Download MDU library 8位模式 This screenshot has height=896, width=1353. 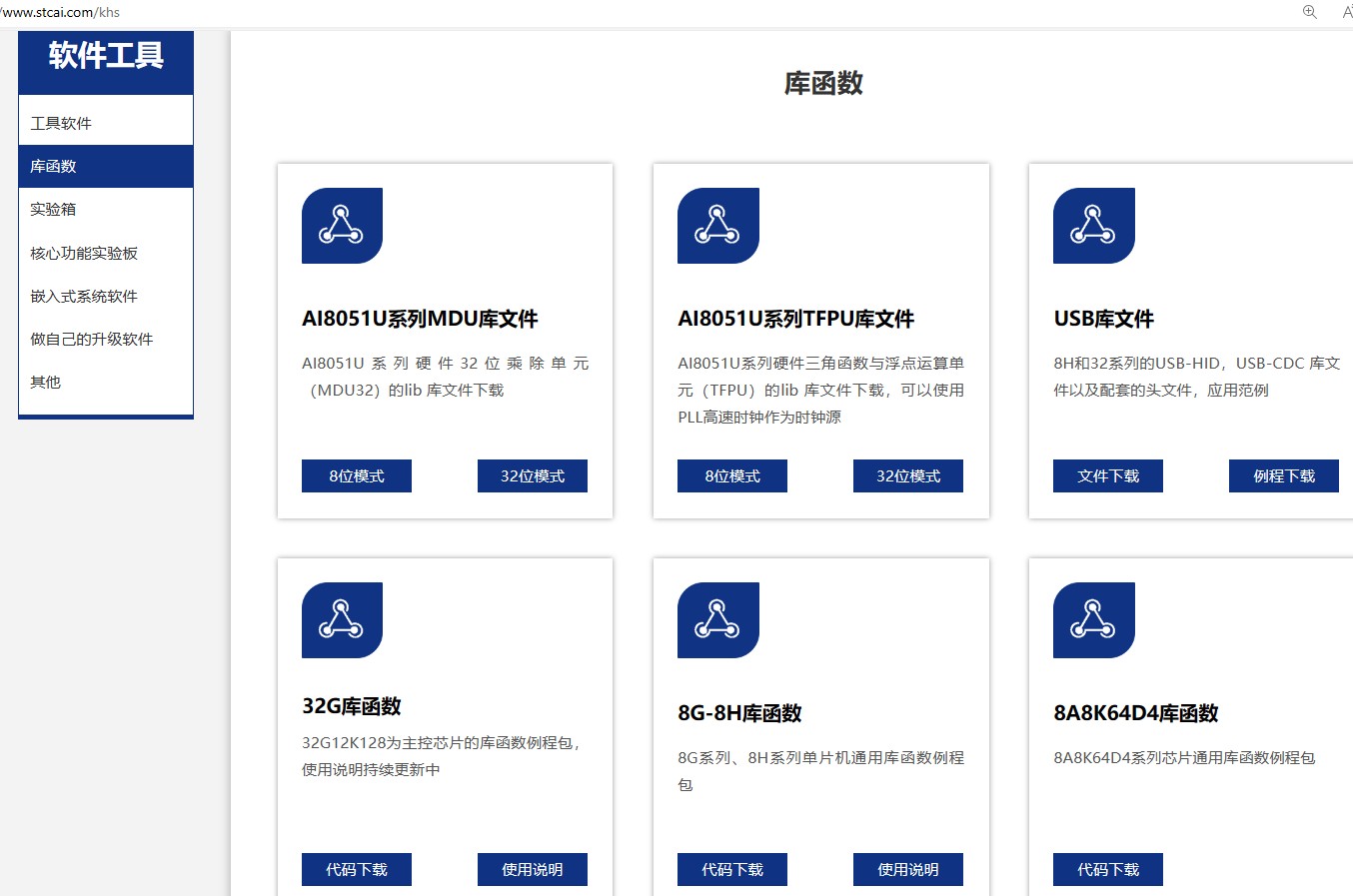[x=357, y=475]
